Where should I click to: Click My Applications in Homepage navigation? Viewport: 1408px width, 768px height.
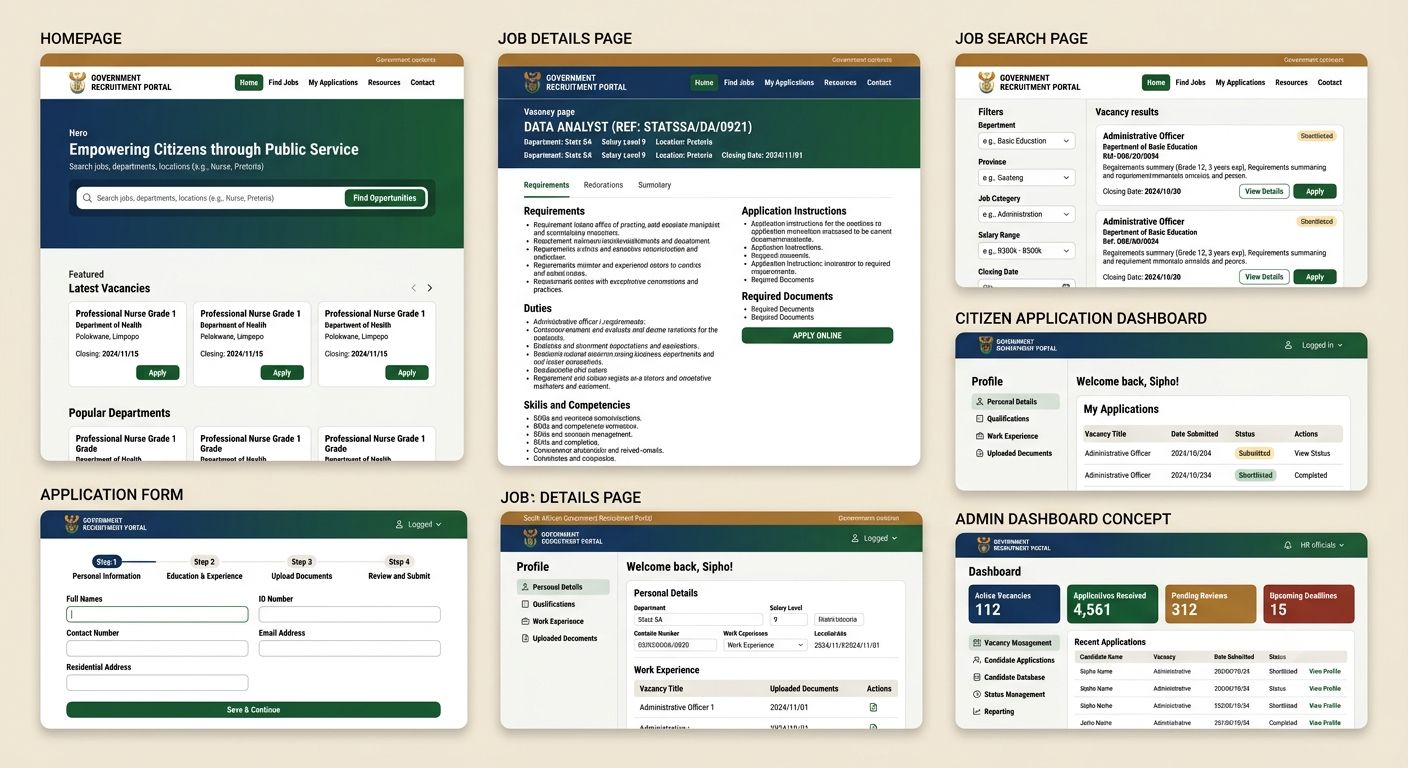coord(333,83)
